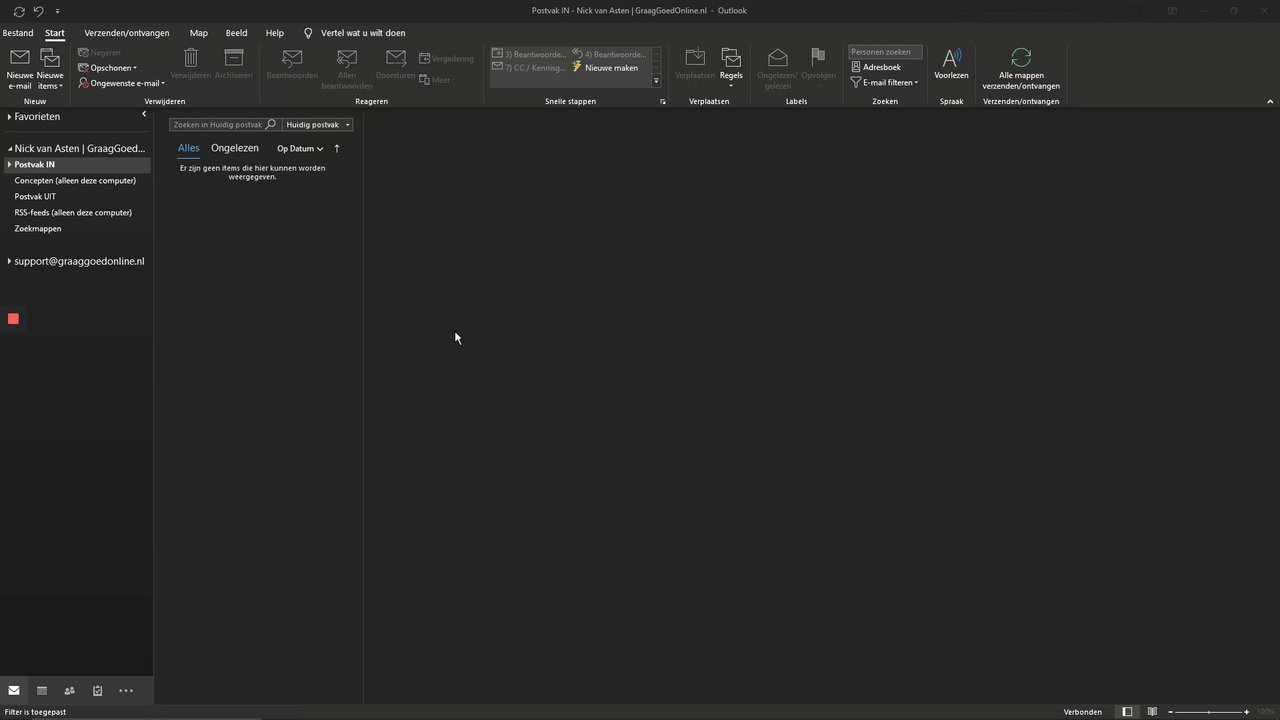Open the Snelle stappen dialog launcher

[662, 102]
